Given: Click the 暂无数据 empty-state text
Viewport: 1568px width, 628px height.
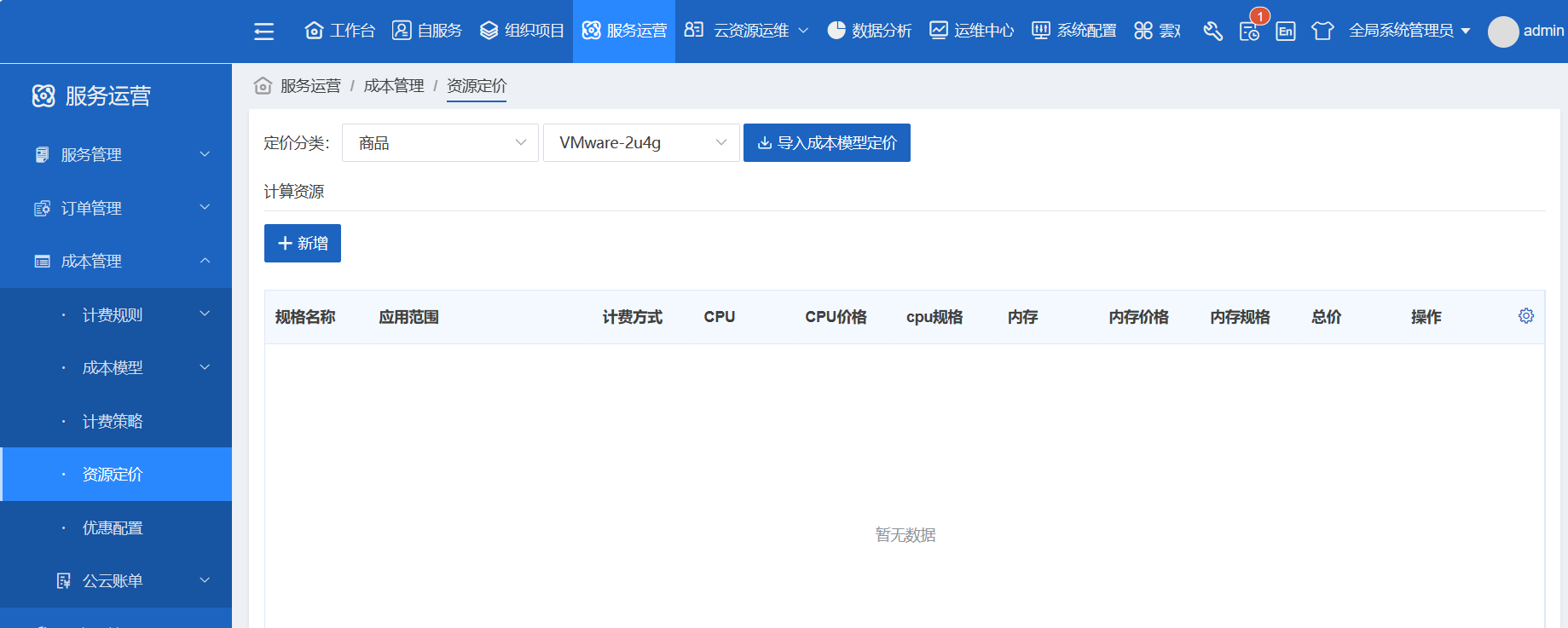Looking at the screenshot, I should [906, 535].
